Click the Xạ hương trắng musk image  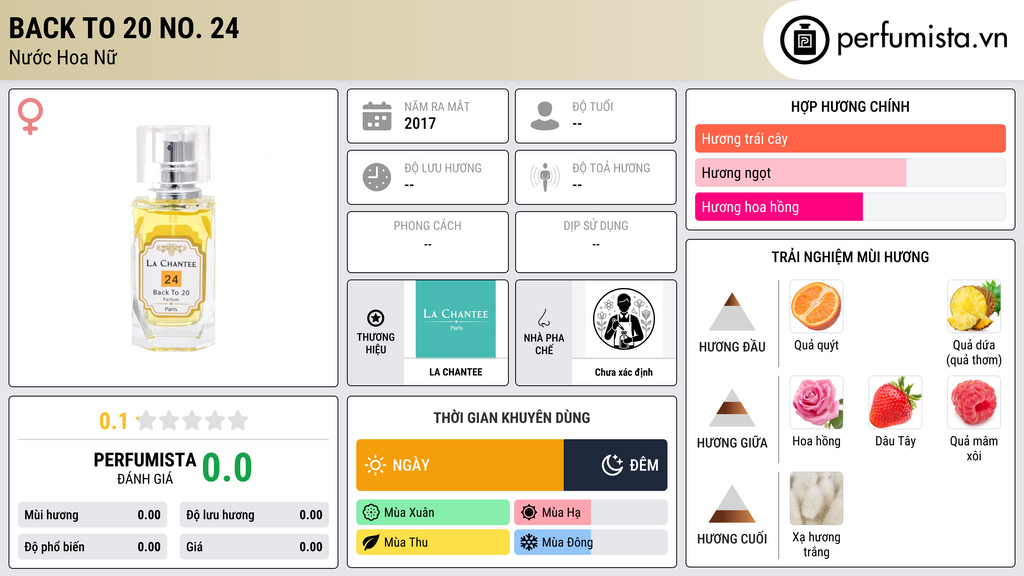[x=816, y=498]
